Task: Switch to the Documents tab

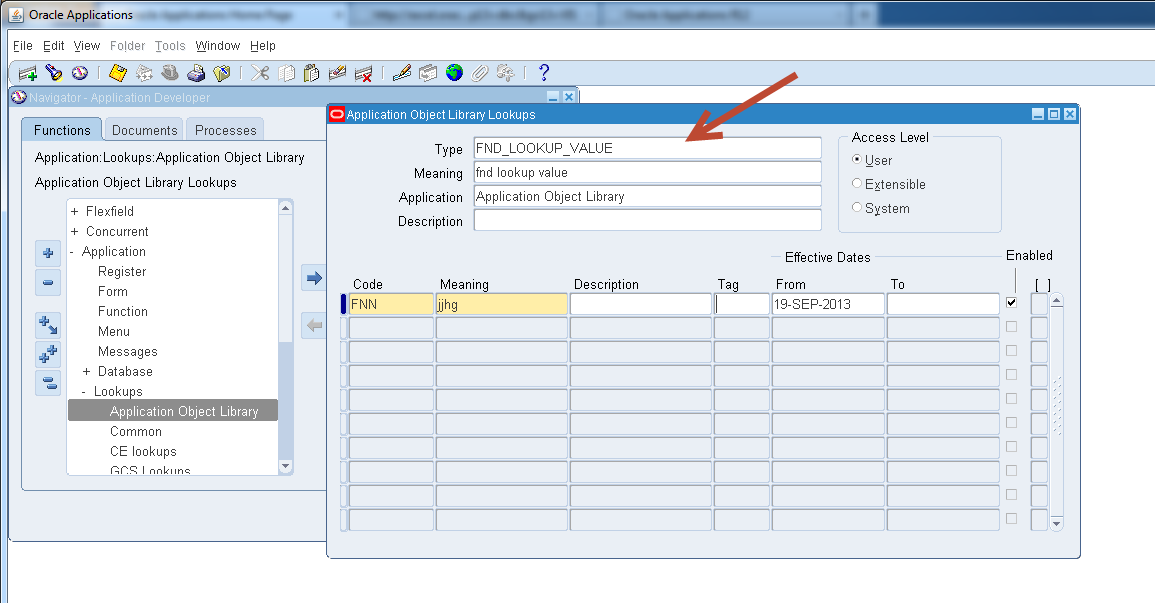Action: [x=144, y=130]
